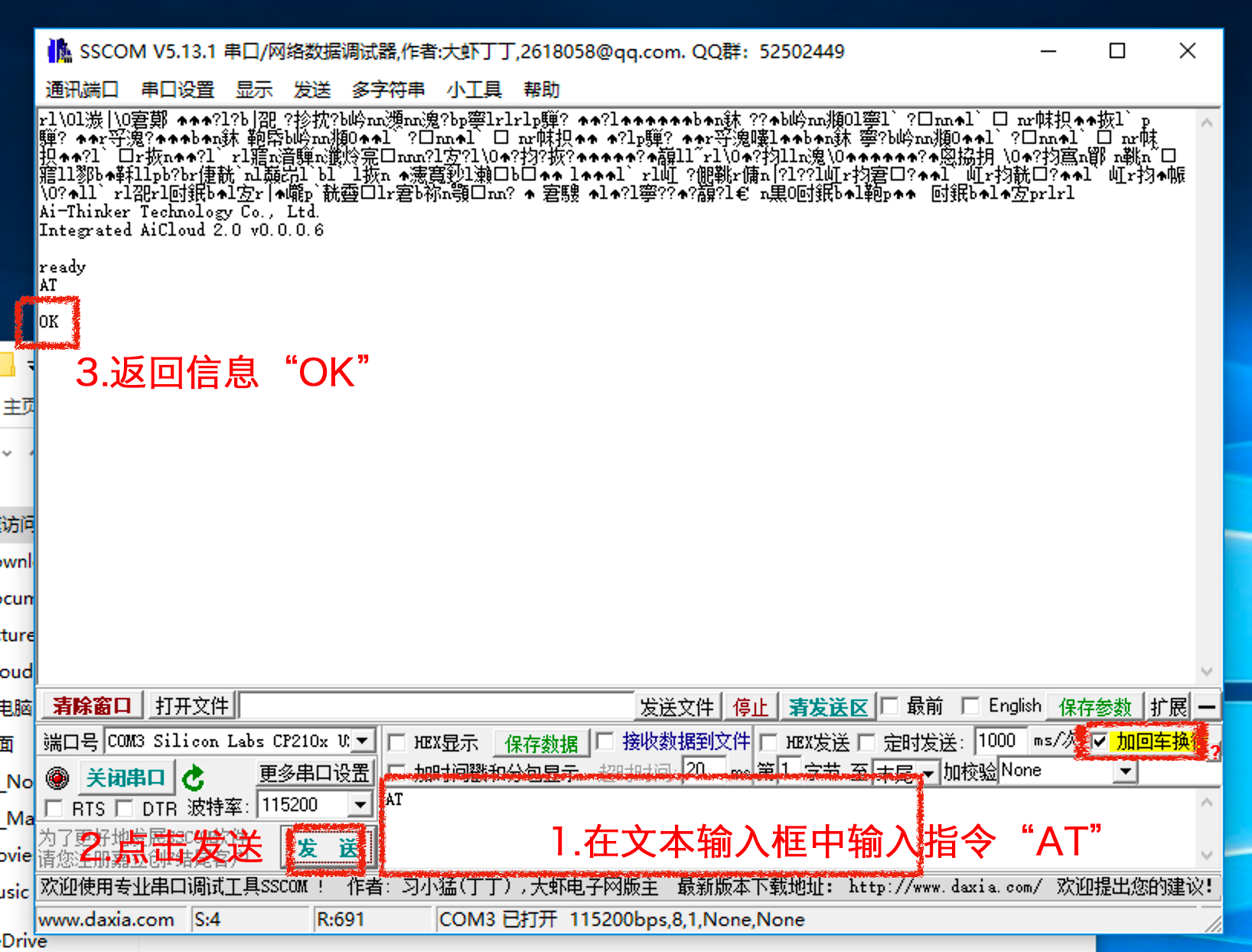This screenshot has height=952, width=1252.
Task: Open the 多字符串 menu
Action: click(388, 90)
